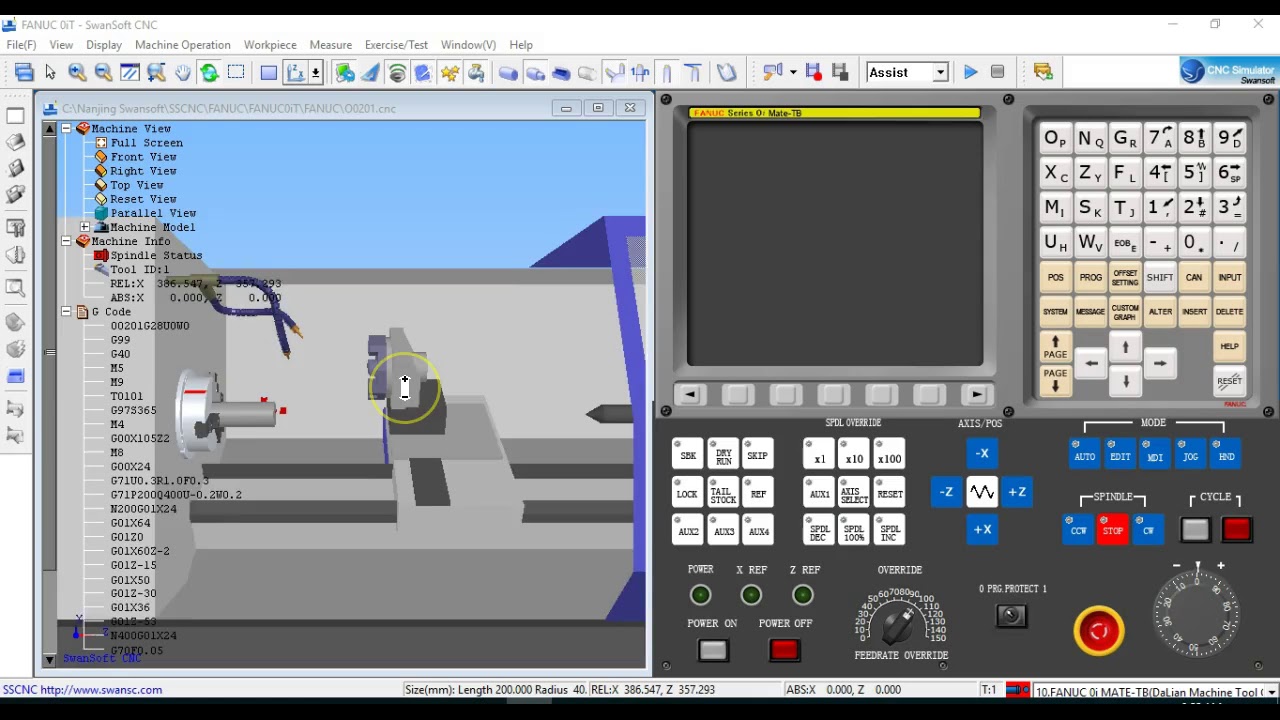Select the arrow pointer tool in toolbar

coord(51,72)
